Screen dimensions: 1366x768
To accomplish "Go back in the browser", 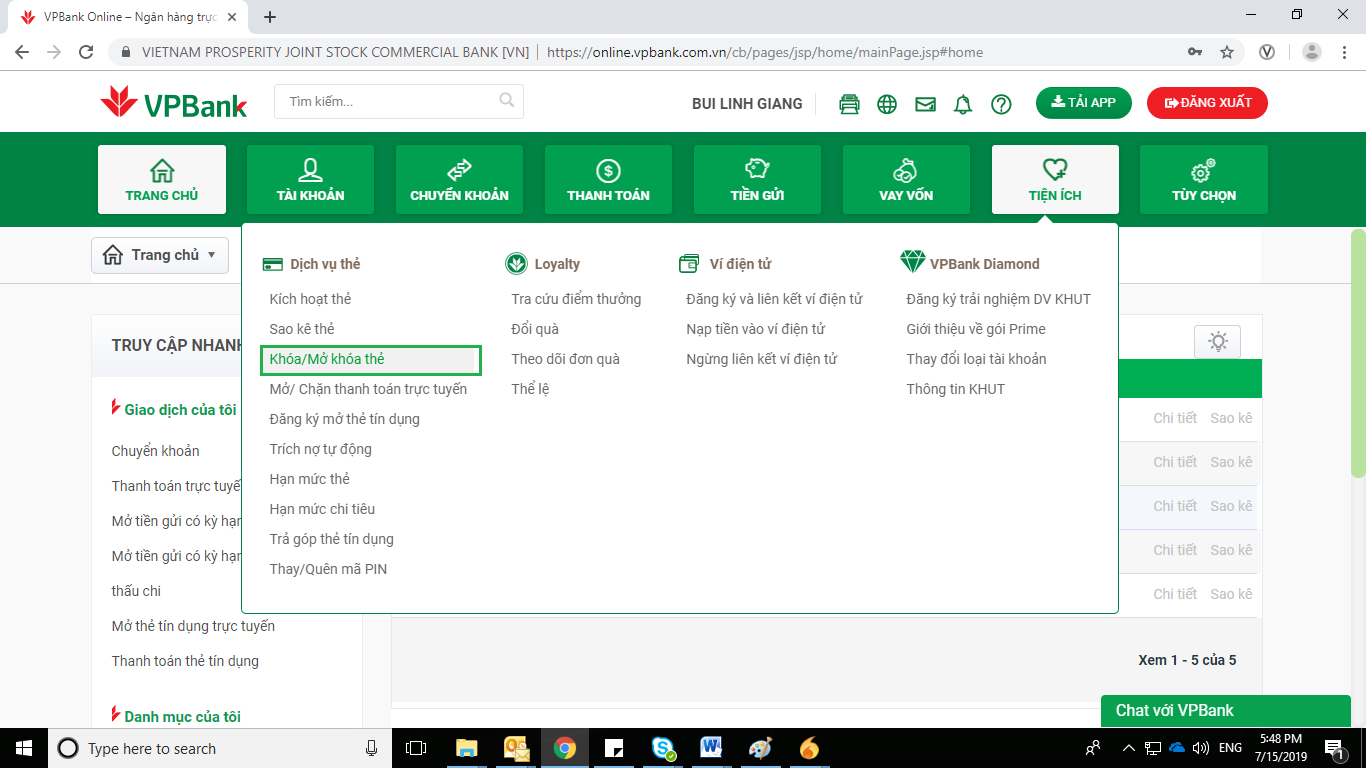I will point(23,52).
